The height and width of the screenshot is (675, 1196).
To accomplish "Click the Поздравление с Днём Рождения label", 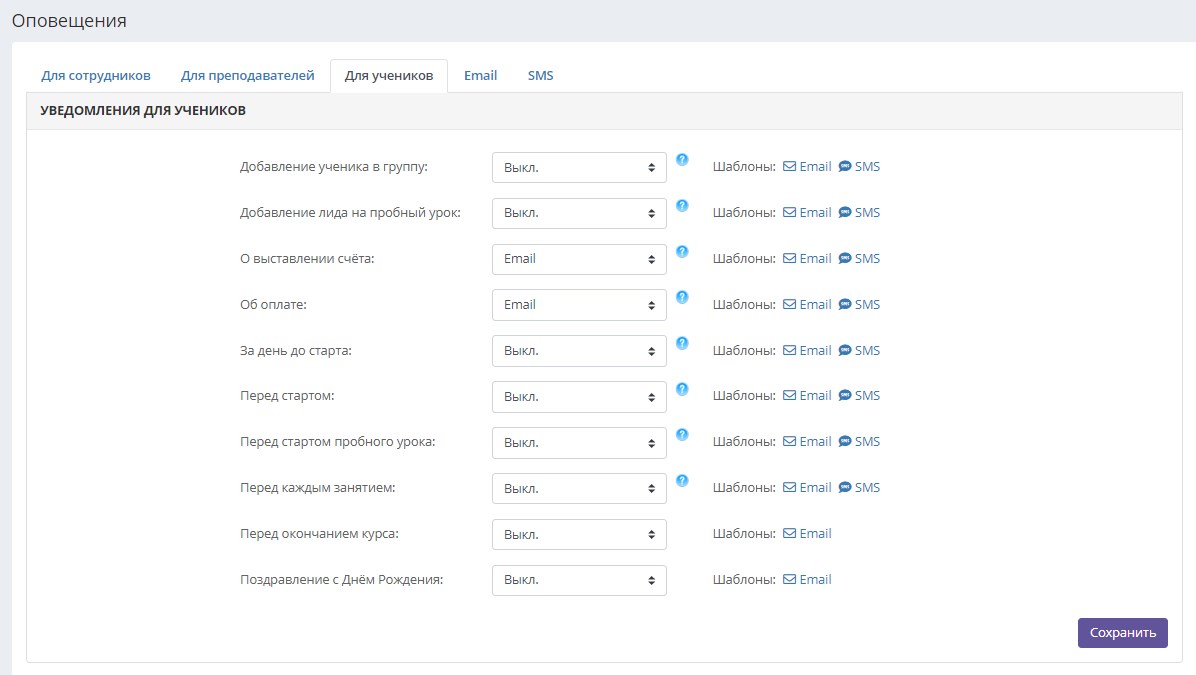I will point(342,580).
